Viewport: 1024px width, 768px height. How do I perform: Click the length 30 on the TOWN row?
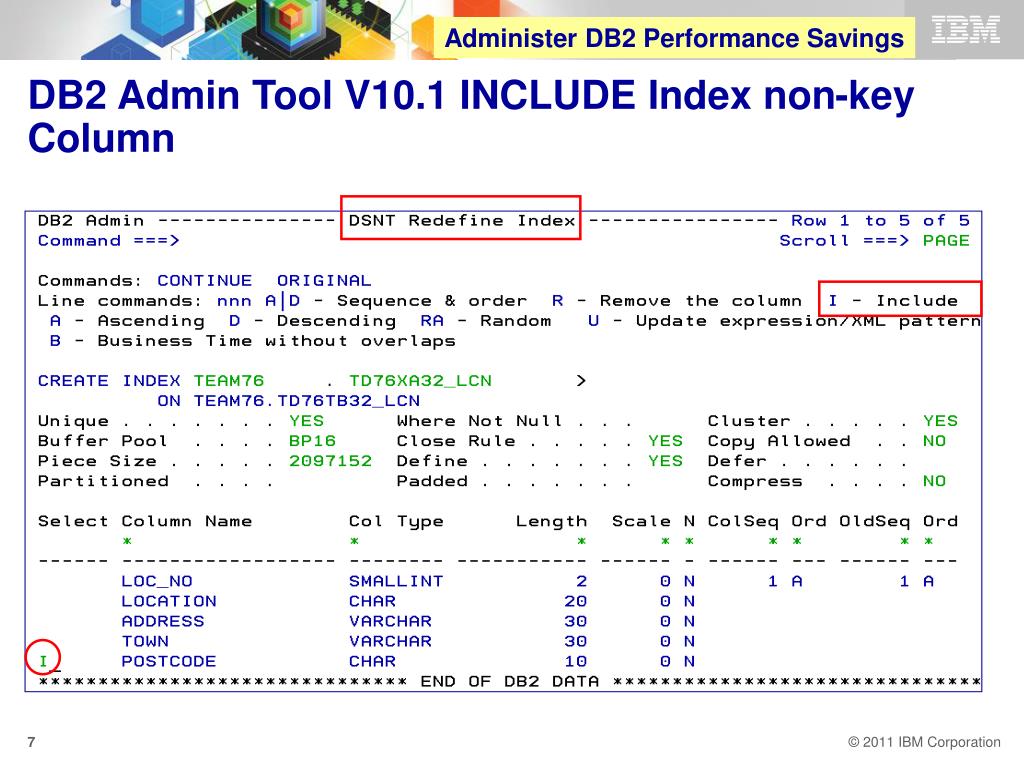575,641
